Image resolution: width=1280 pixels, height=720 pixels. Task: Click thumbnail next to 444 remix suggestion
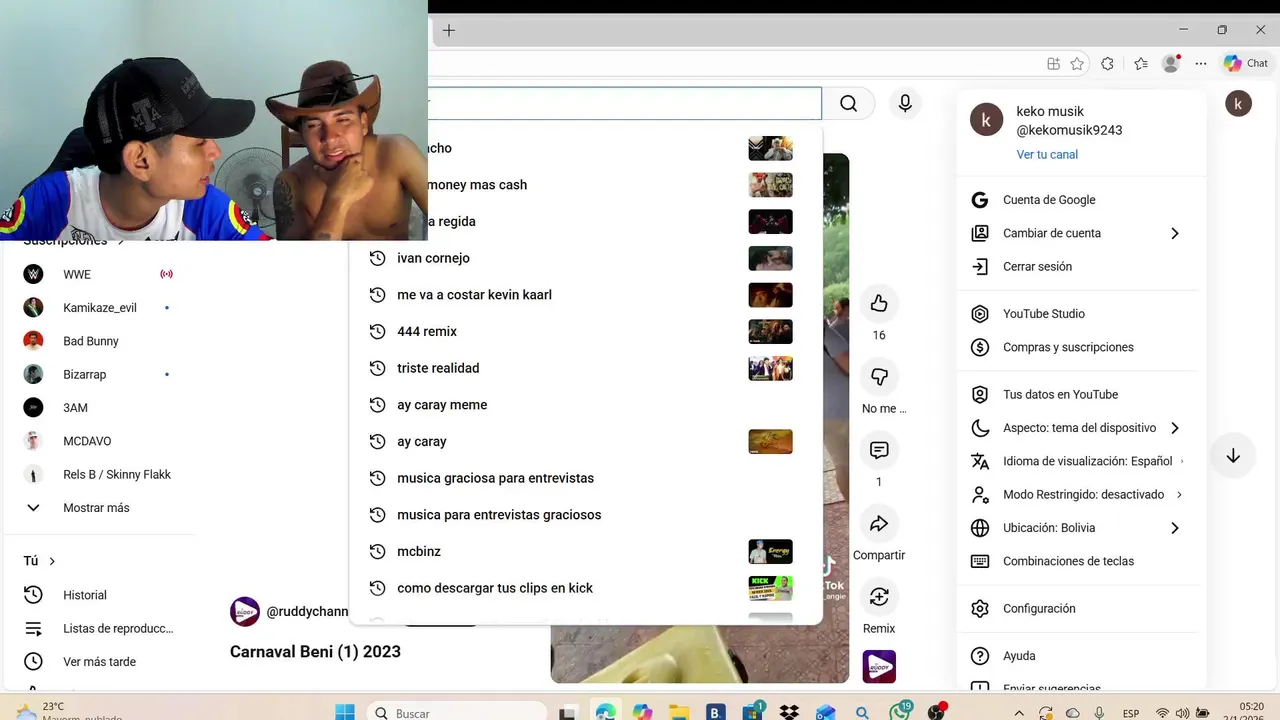pos(770,331)
